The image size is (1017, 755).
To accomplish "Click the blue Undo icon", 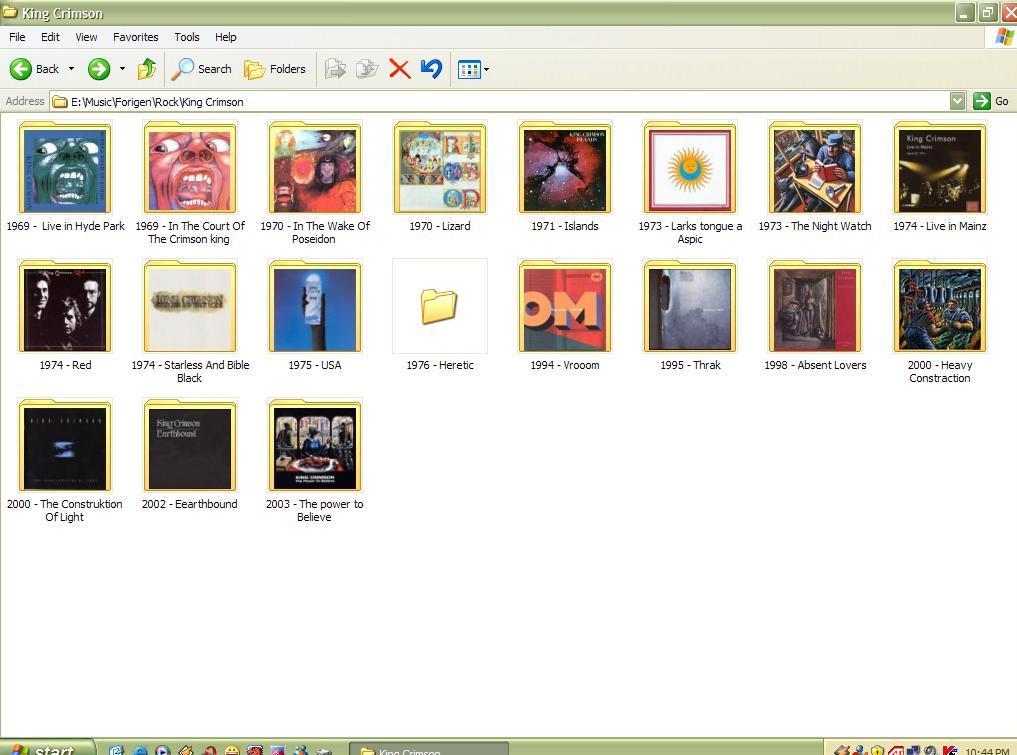I will click(431, 69).
